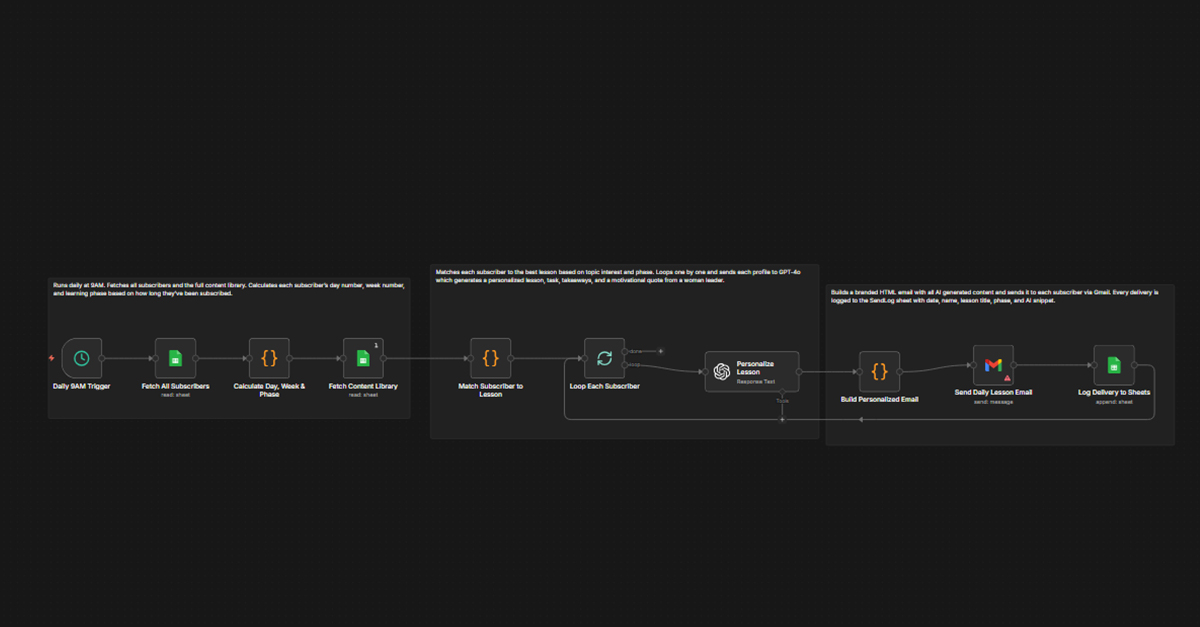Viewport: 1200px width, 627px height.
Task: Click the 'append: sheet' subtitle
Action: pyautogui.click(x=1113, y=402)
